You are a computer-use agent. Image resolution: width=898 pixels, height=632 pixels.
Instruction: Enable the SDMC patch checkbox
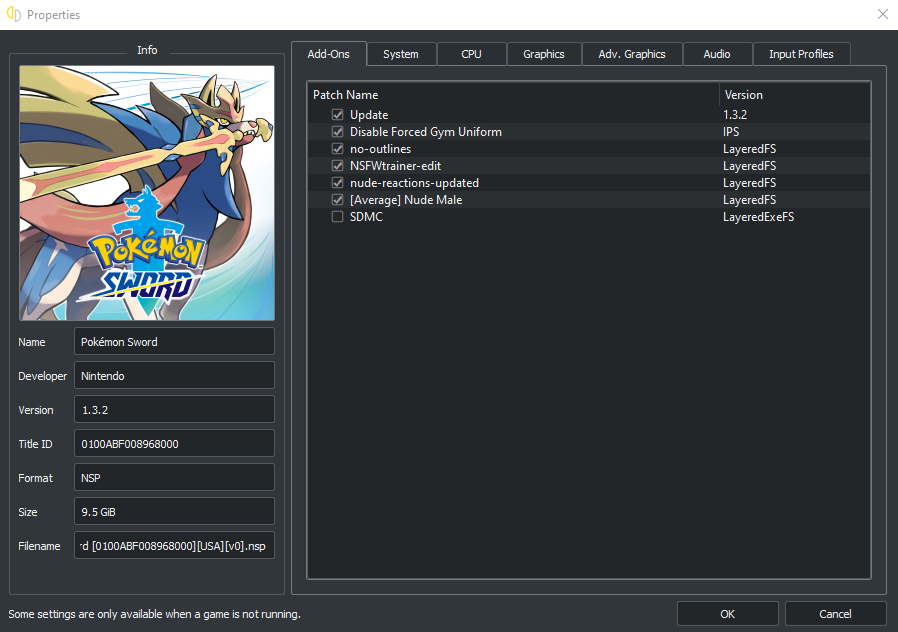(337, 217)
